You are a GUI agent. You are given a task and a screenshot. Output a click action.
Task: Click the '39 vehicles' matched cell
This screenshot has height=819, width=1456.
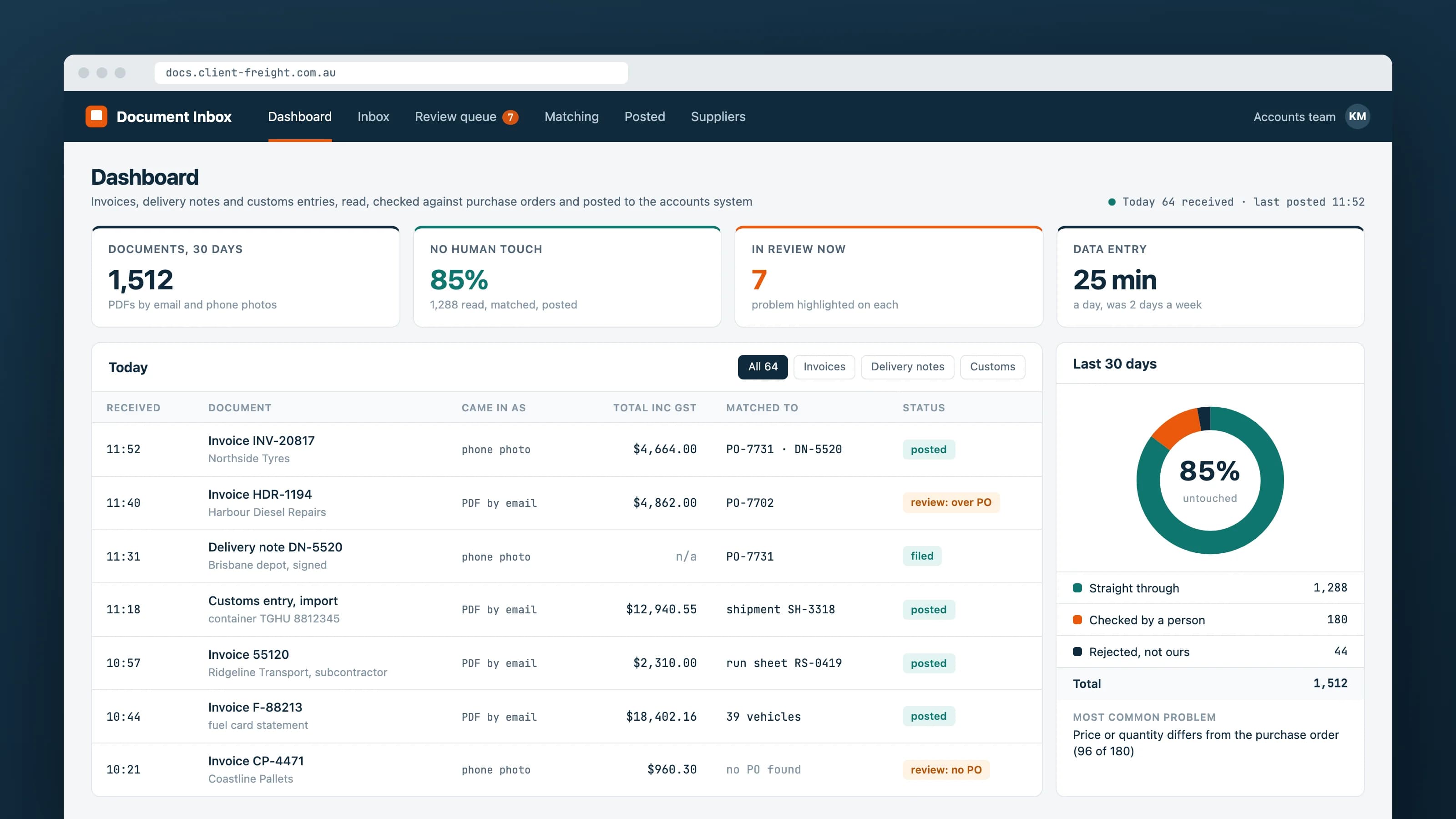tap(763, 717)
